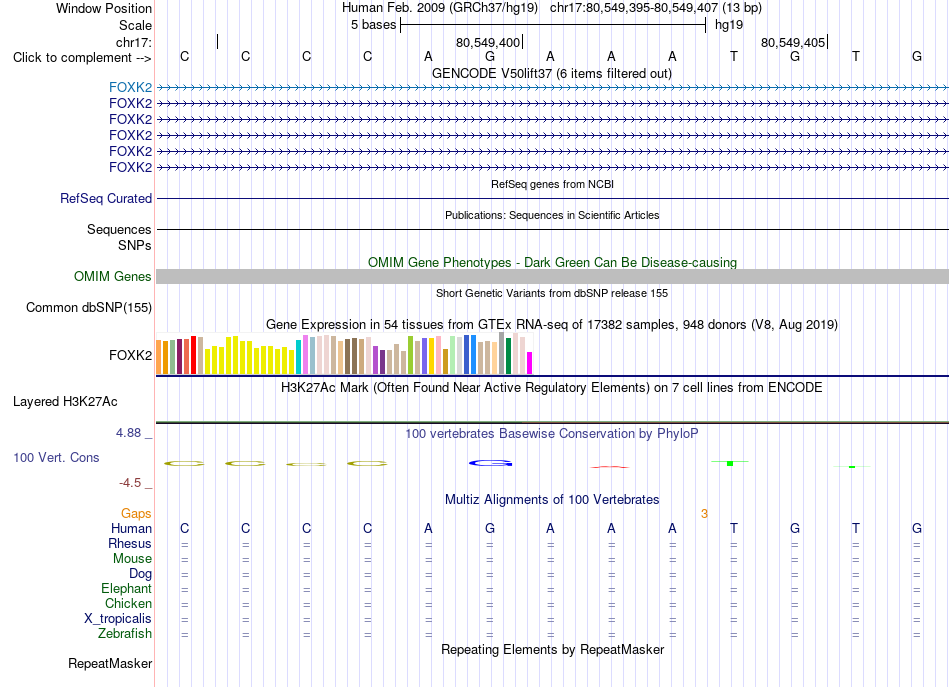Click the '5 bases' scale bar label
The image size is (950, 687).
[x=373, y=25]
